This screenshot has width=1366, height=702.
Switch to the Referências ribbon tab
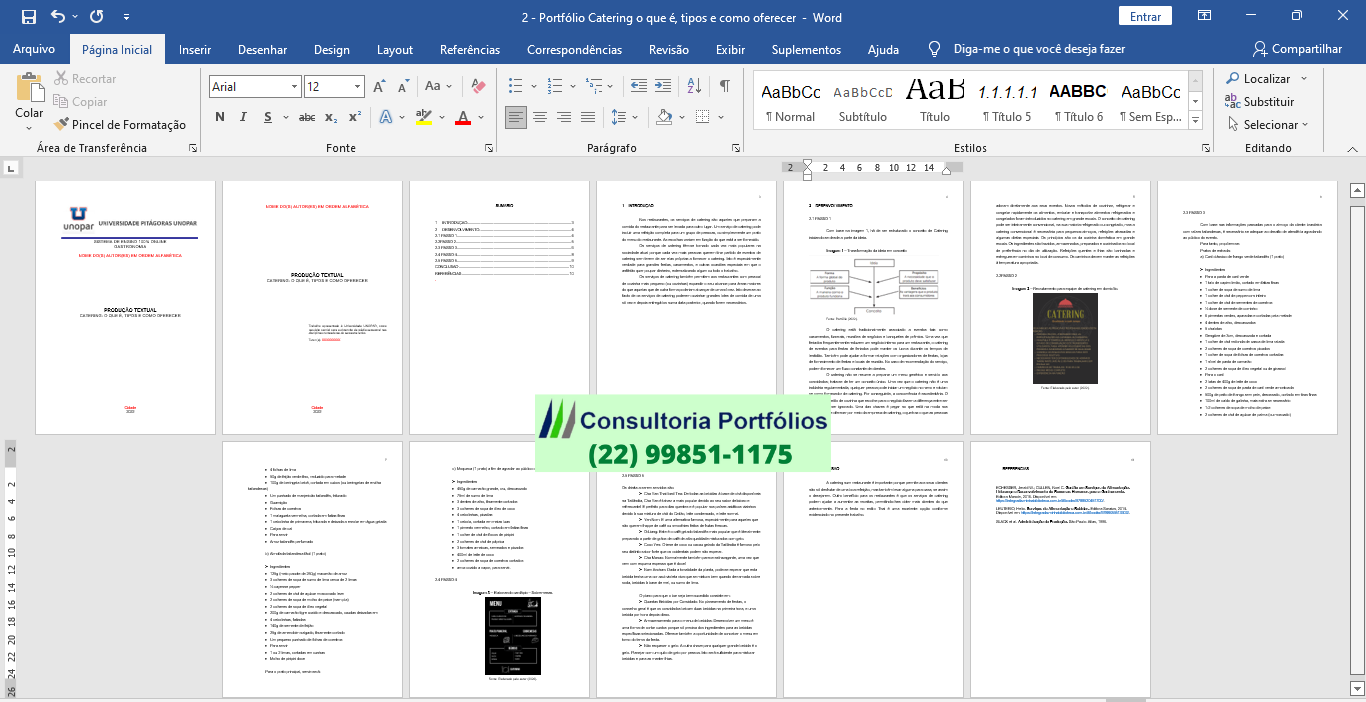coord(470,49)
